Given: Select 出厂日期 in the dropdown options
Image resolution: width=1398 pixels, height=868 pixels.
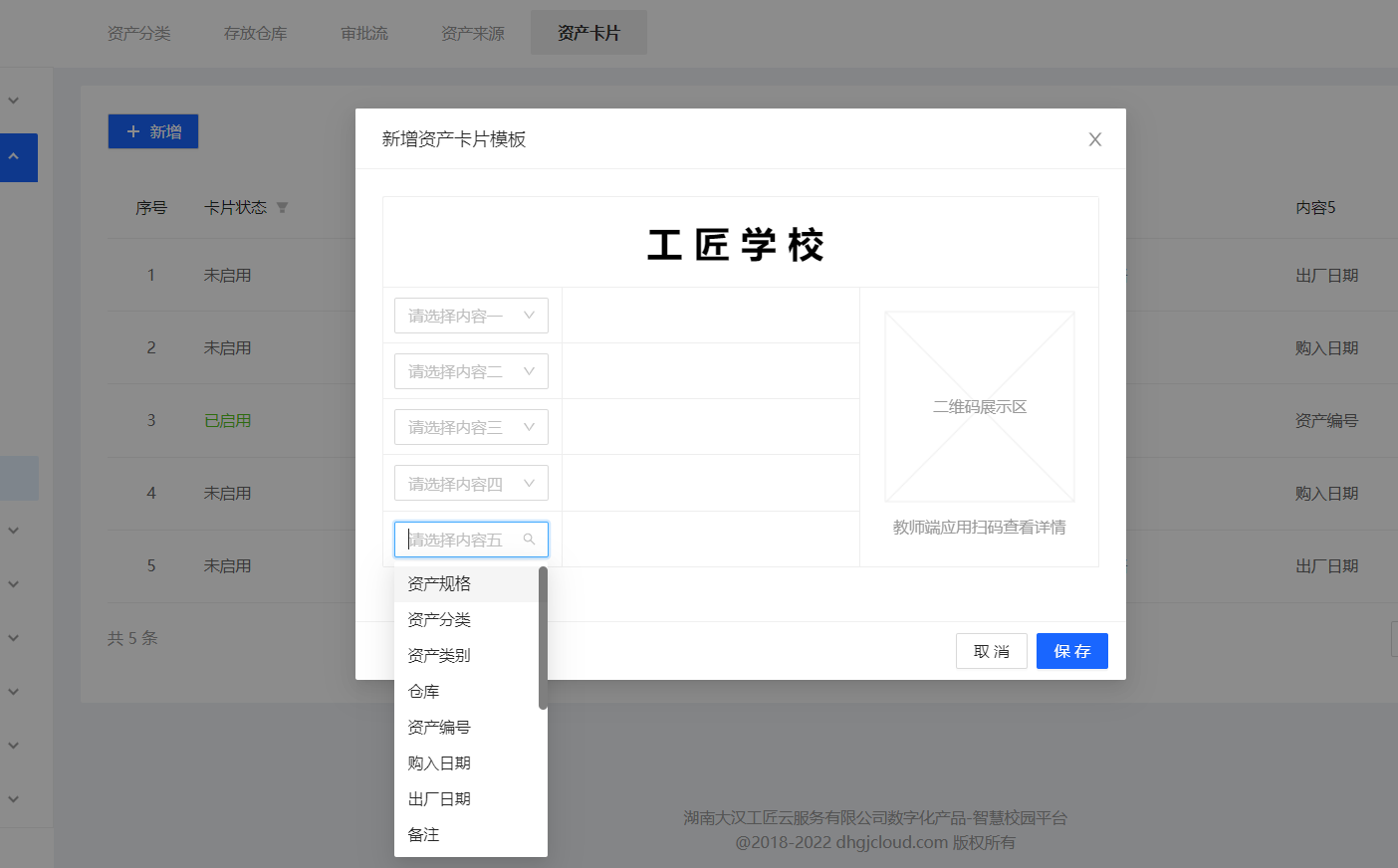Looking at the screenshot, I should point(438,798).
